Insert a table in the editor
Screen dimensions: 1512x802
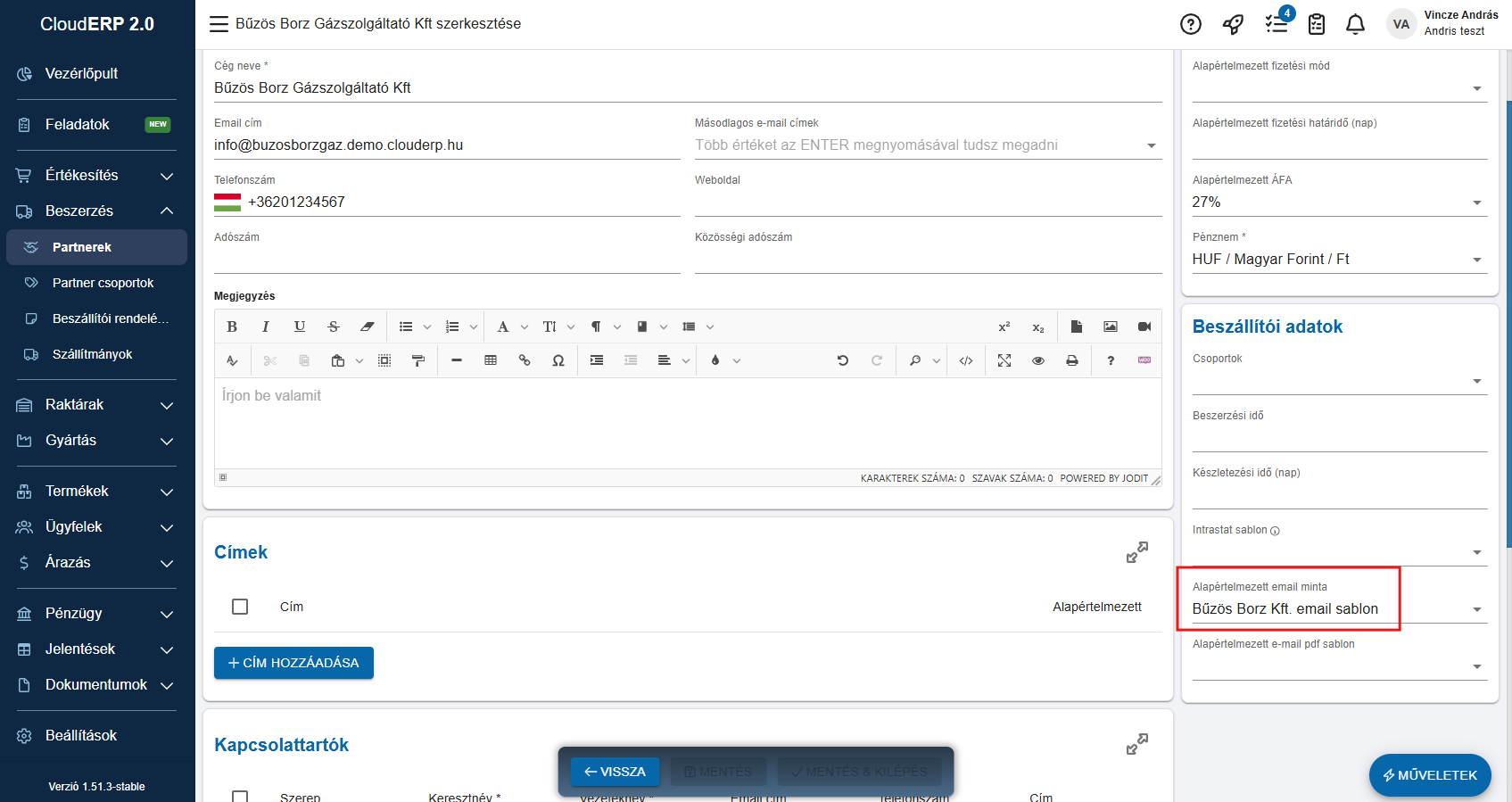point(491,360)
